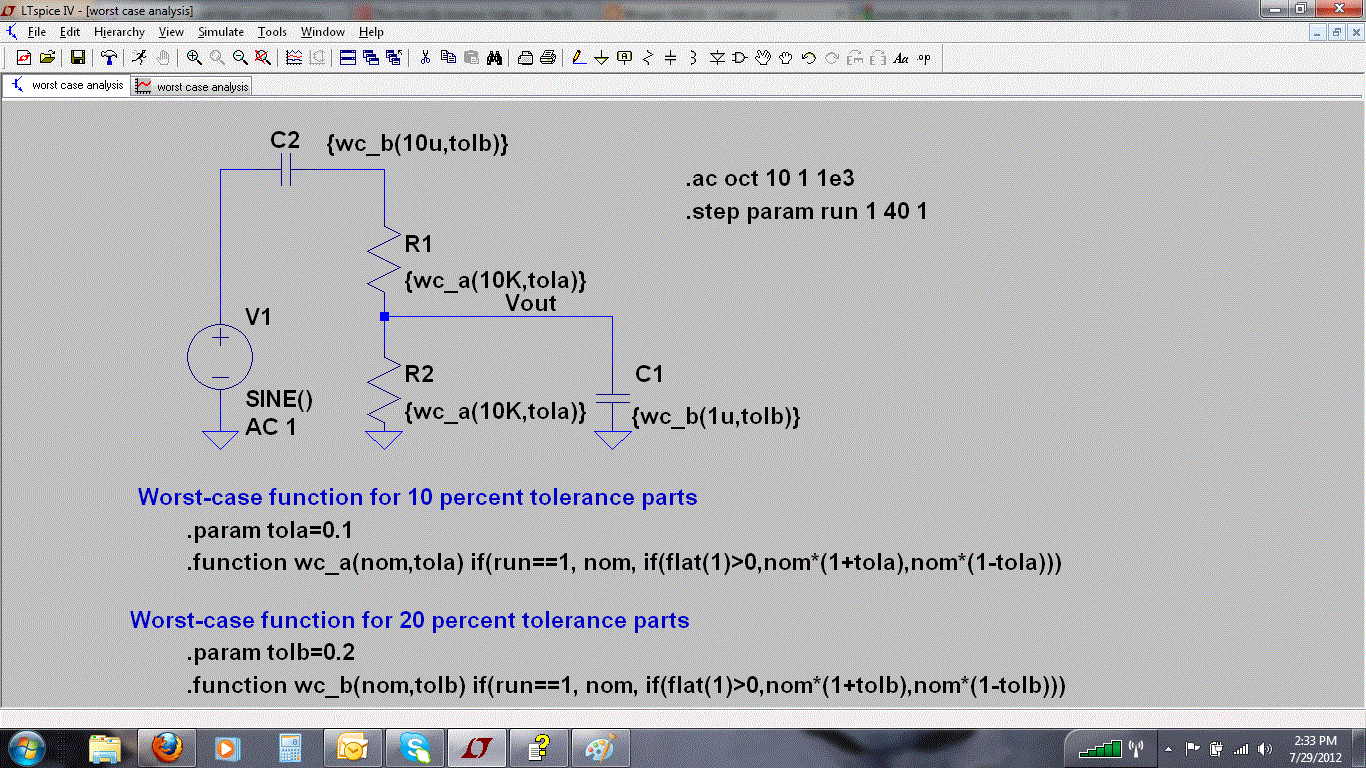Image resolution: width=1366 pixels, height=768 pixels.
Task: Place a resistor component
Action: pyautogui.click(x=647, y=57)
